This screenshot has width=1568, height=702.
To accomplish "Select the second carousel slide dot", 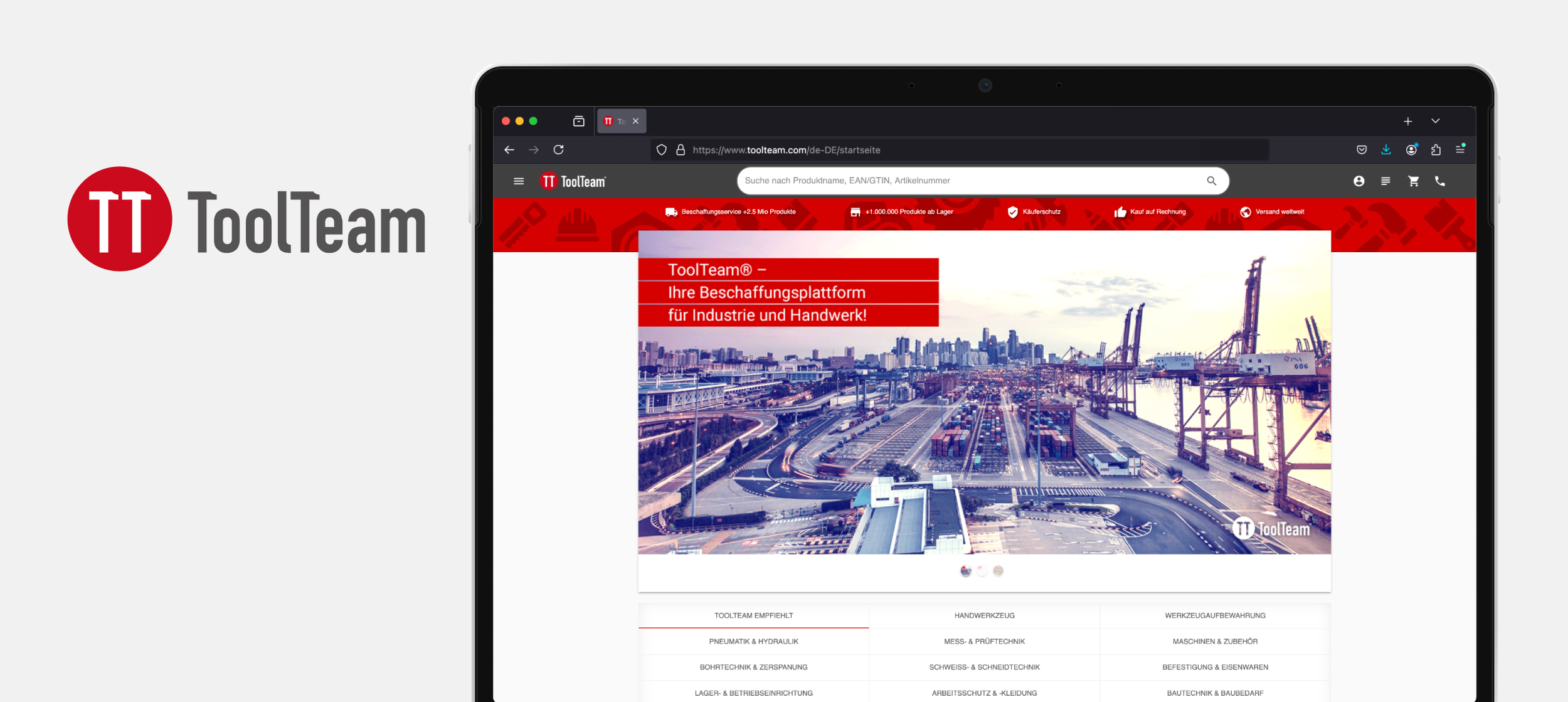I will (x=982, y=571).
